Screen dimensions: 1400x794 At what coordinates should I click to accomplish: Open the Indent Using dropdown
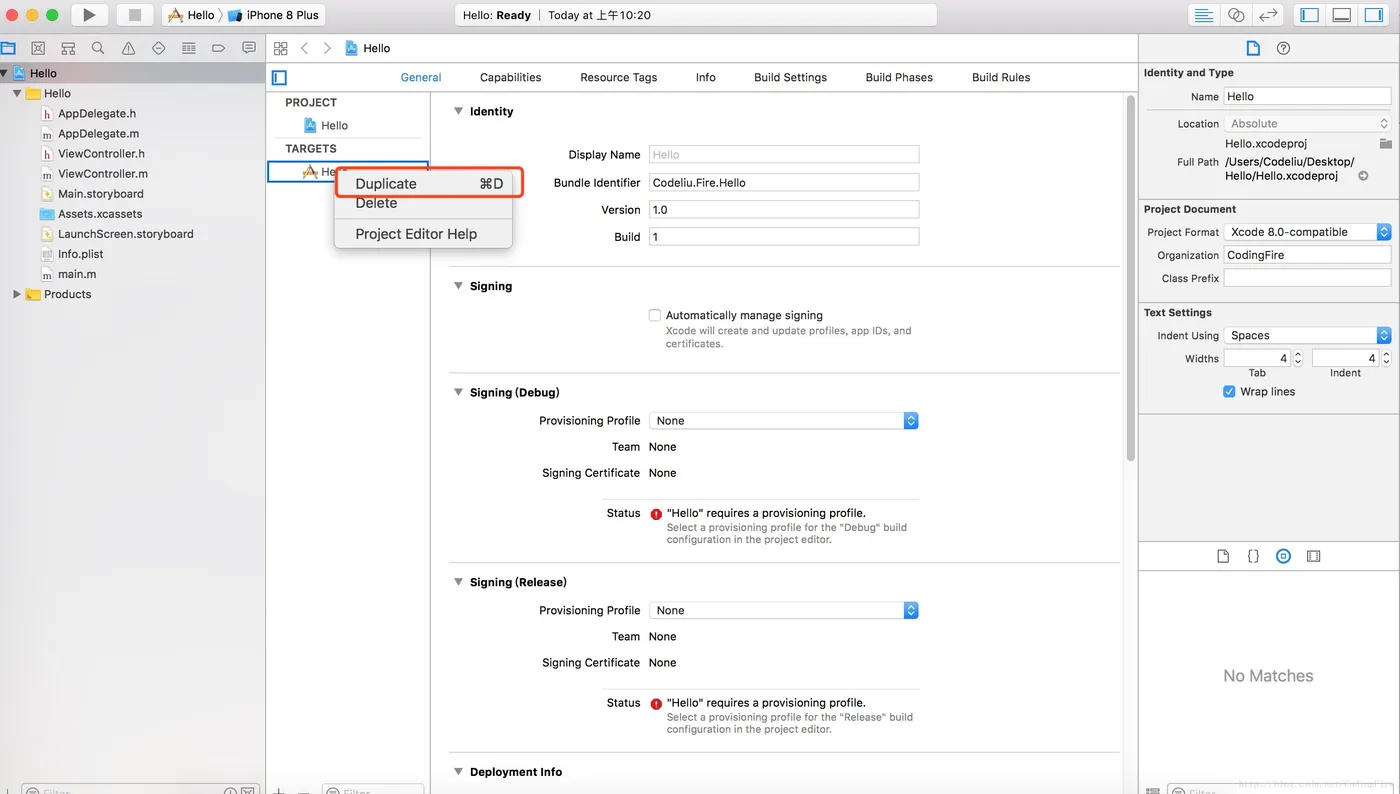click(1307, 336)
